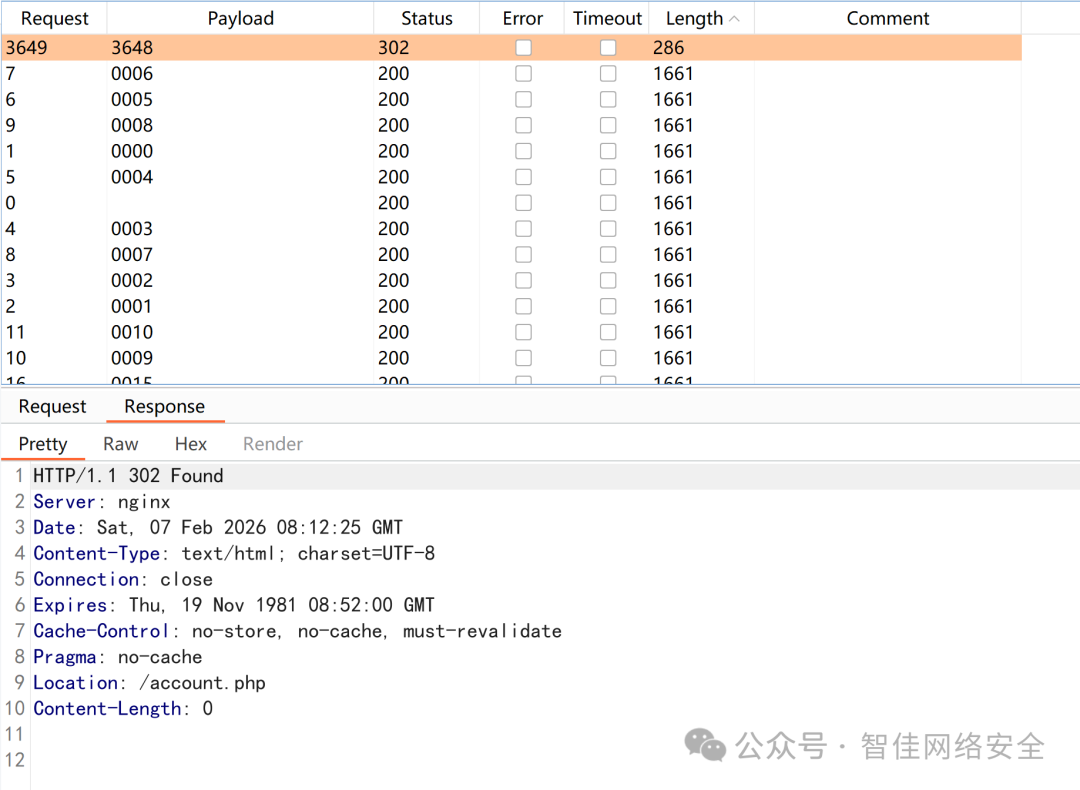Select the Pretty view
1080x790 pixels.
[x=43, y=443]
